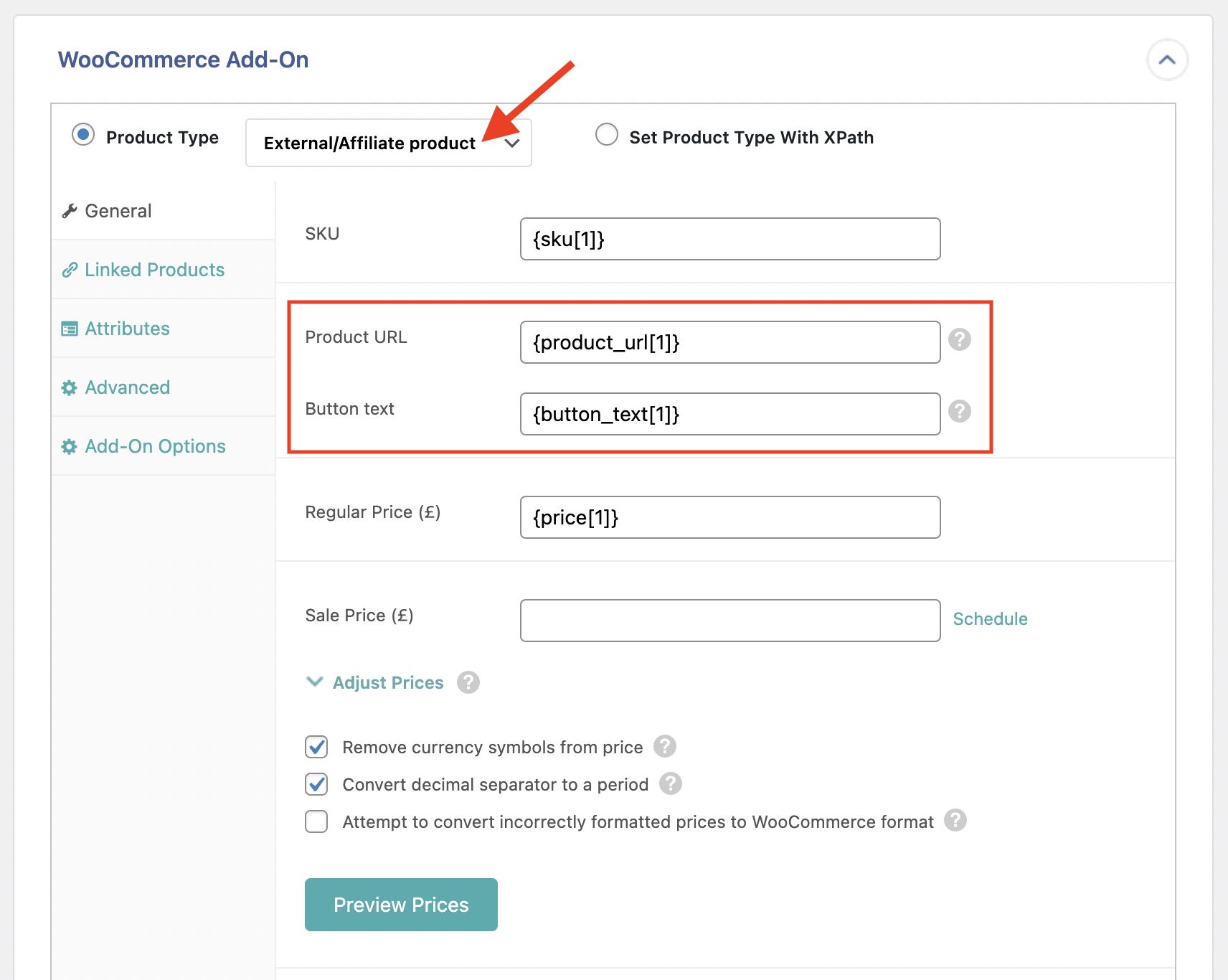Viewport: 1228px width, 980px height.
Task: Click the Advanced gear icon
Action: click(x=69, y=388)
